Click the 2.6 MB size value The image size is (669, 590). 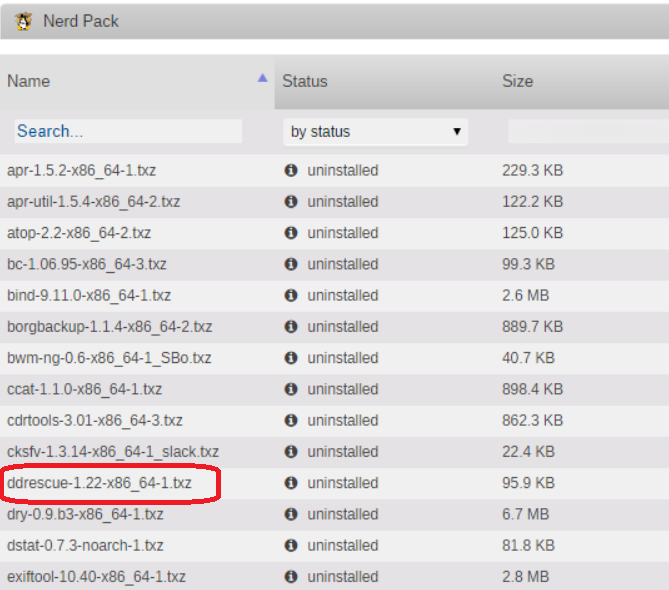pyautogui.click(x=525, y=295)
